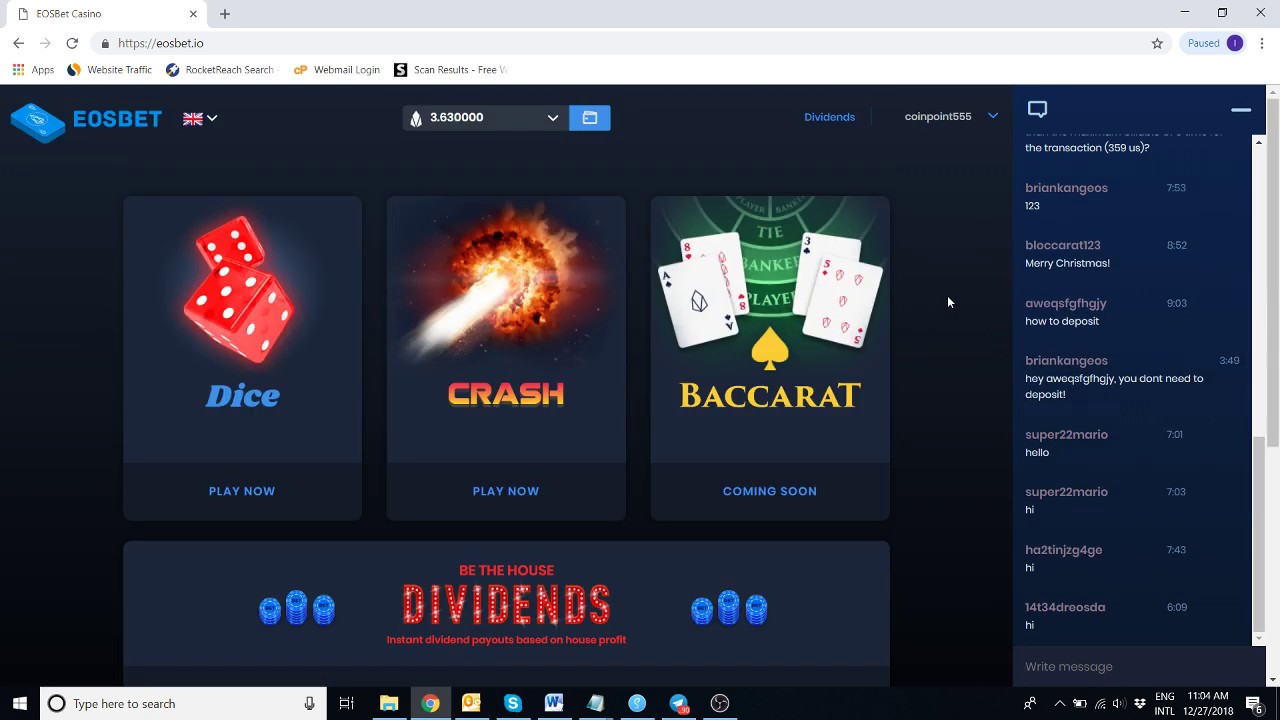
Task: Open Skype from the taskbar
Action: 513,704
